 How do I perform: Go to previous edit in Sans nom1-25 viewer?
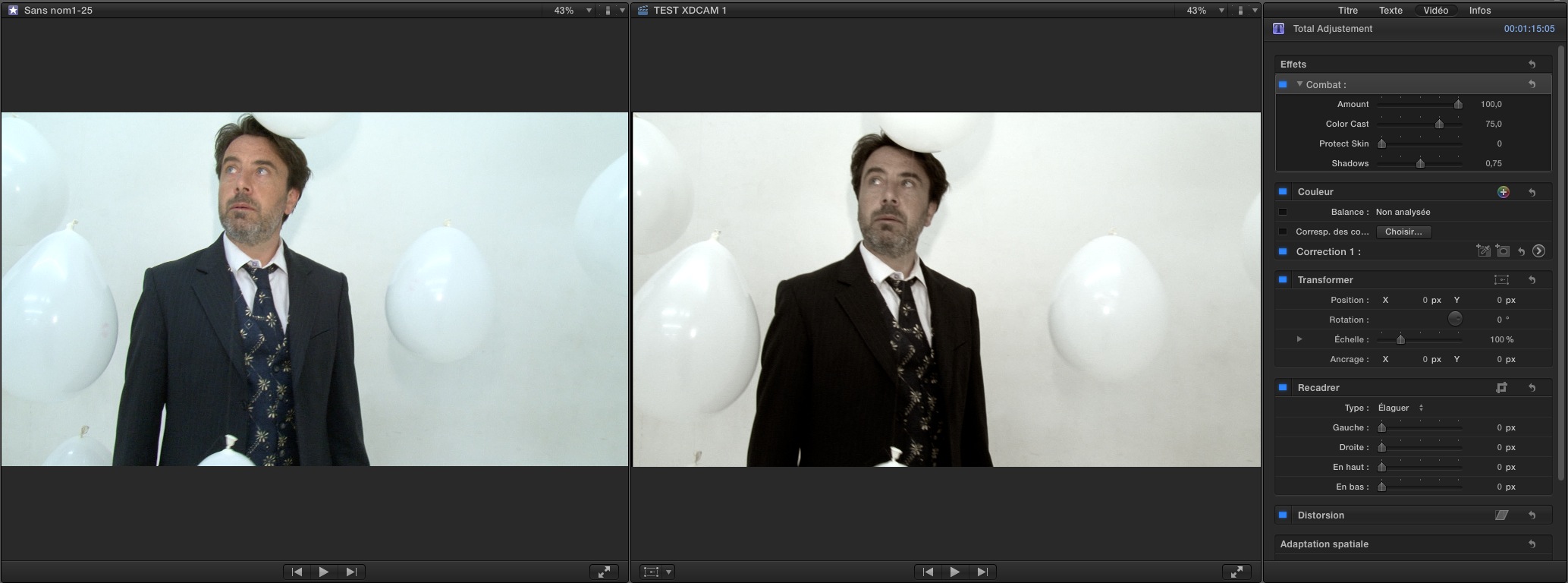297,572
